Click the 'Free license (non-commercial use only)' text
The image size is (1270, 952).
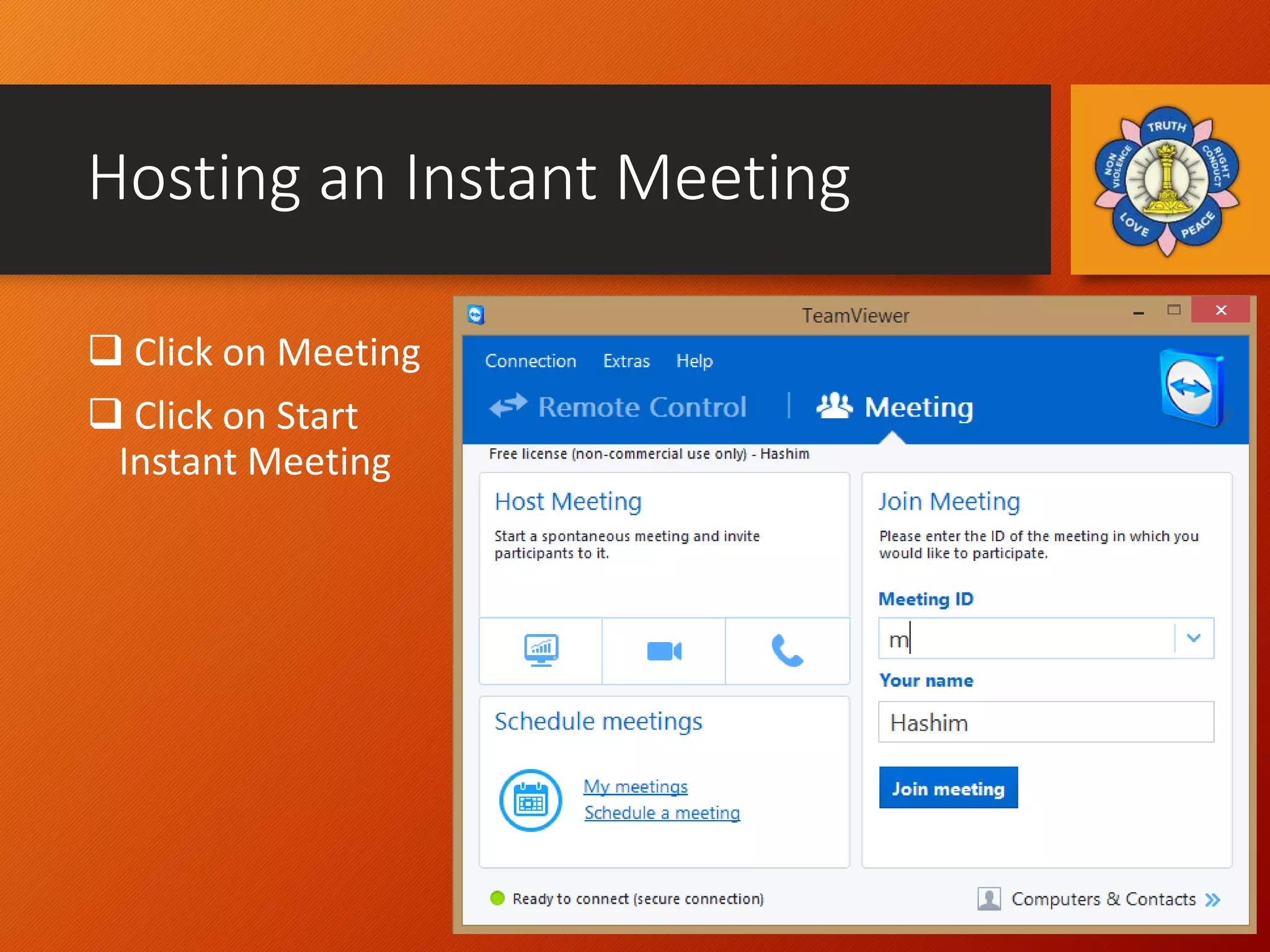(x=618, y=454)
